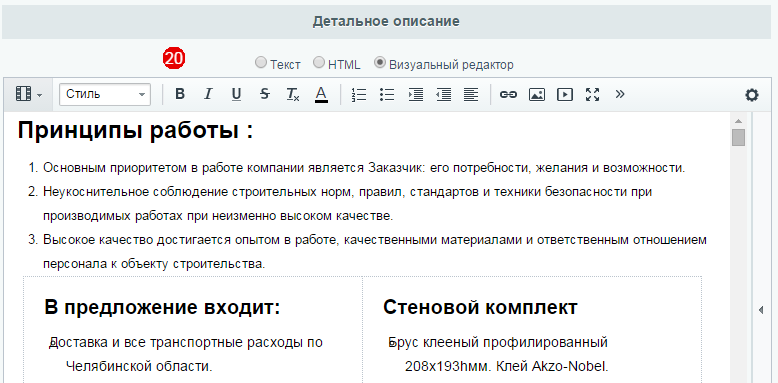Click the heading Принципы работы

point(135,131)
